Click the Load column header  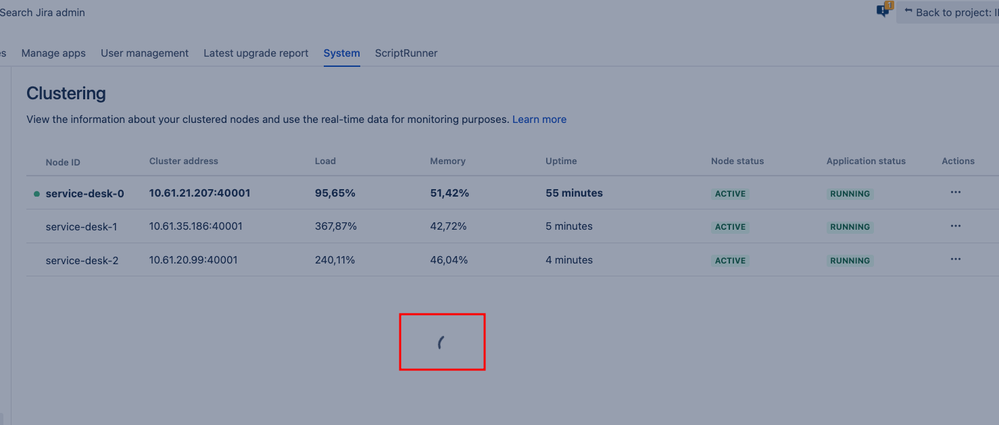[x=325, y=161]
